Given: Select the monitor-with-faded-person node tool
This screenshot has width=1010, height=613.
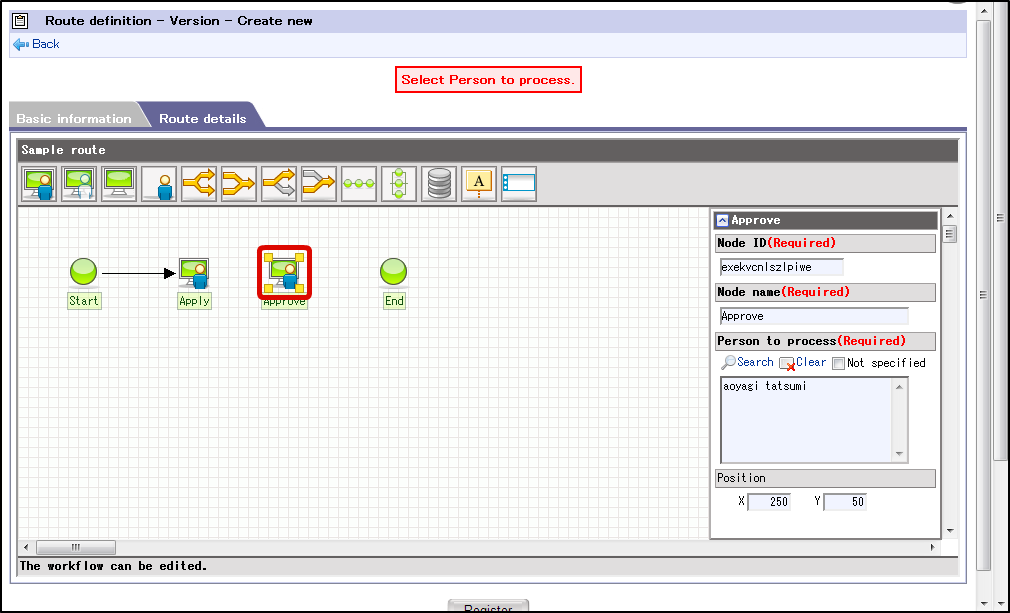Looking at the screenshot, I should (79, 184).
